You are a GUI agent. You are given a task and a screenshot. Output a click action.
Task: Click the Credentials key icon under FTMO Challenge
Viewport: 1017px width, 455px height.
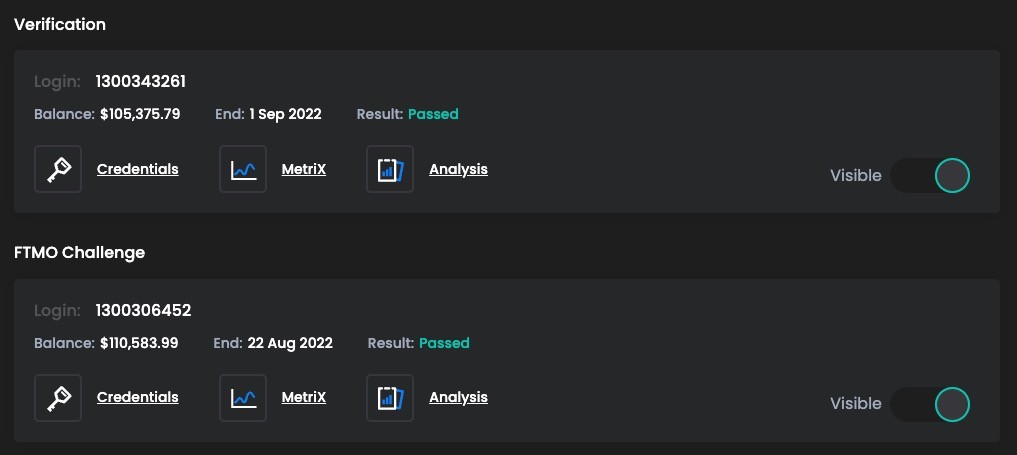tap(58, 397)
